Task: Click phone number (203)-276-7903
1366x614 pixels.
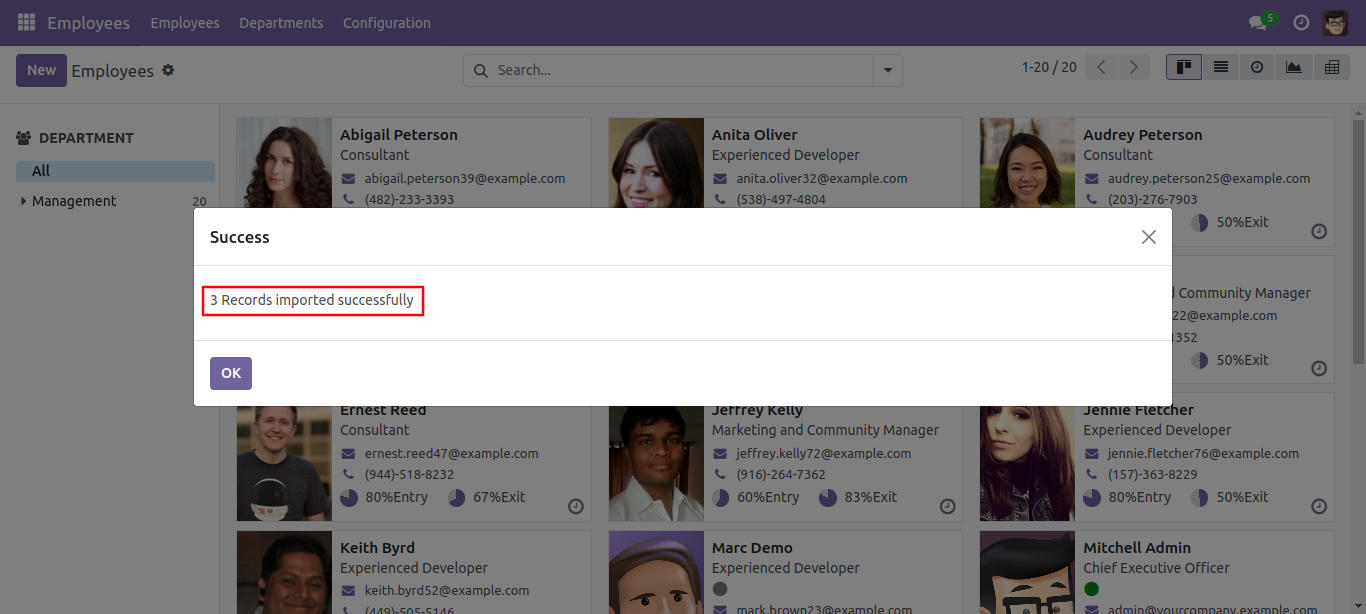Action: pyautogui.click(x=1152, y=199)
